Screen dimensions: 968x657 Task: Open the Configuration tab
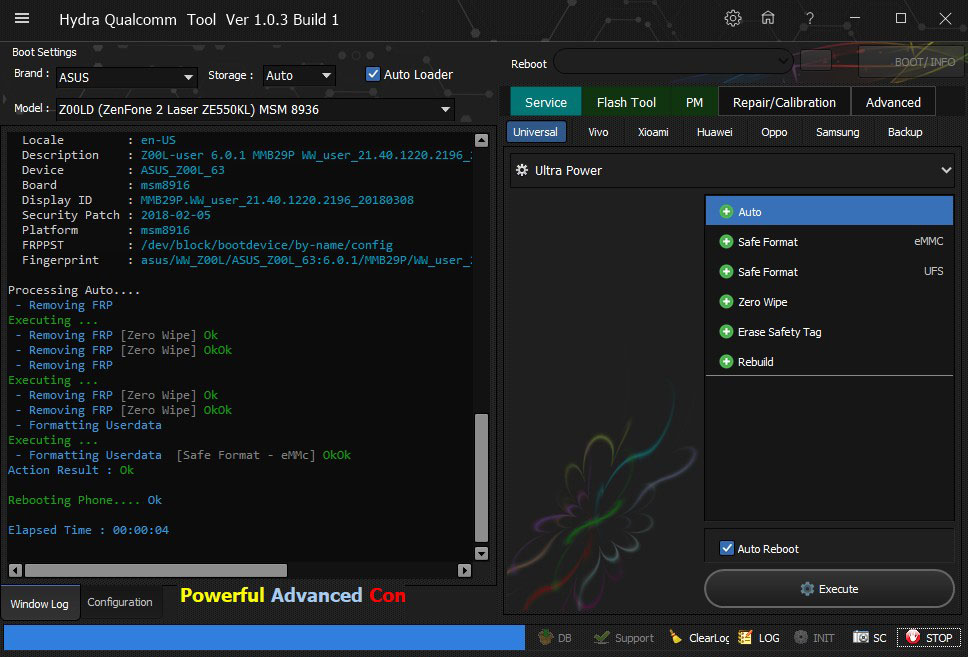[120, 602]
